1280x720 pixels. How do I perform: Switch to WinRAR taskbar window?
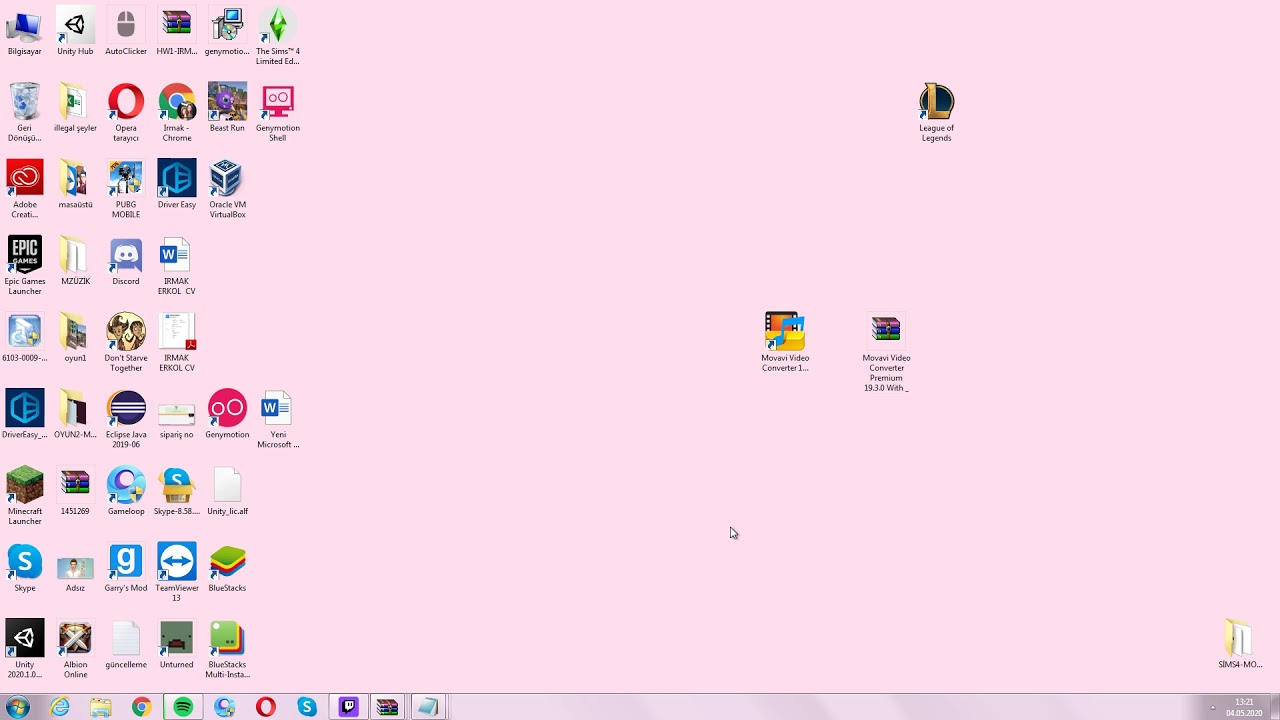point(388,707)
